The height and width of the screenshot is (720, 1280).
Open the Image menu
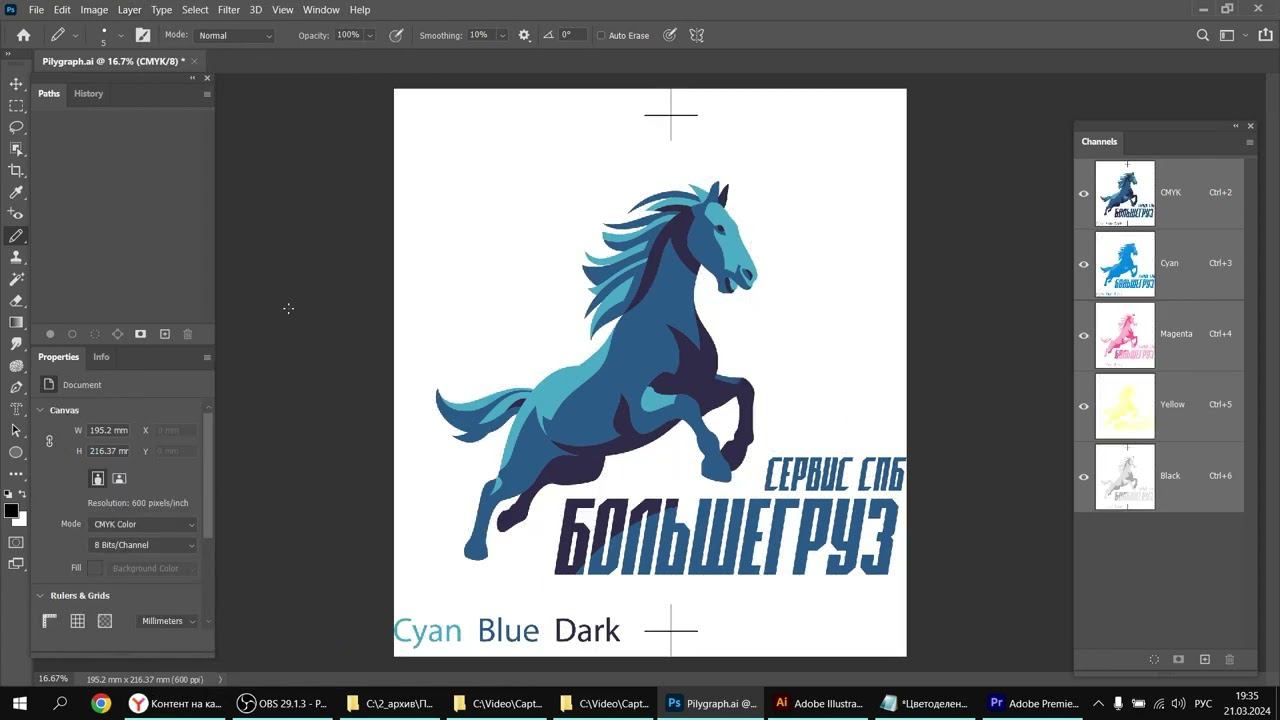pos(94,10)
